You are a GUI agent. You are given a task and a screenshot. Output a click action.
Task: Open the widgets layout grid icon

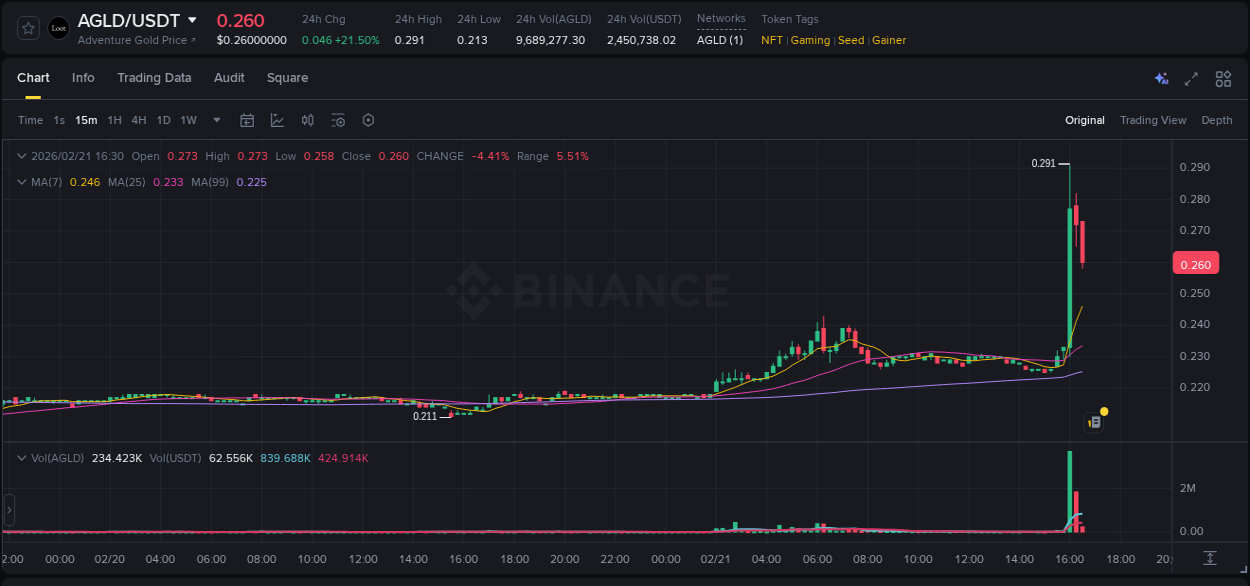1221,78
